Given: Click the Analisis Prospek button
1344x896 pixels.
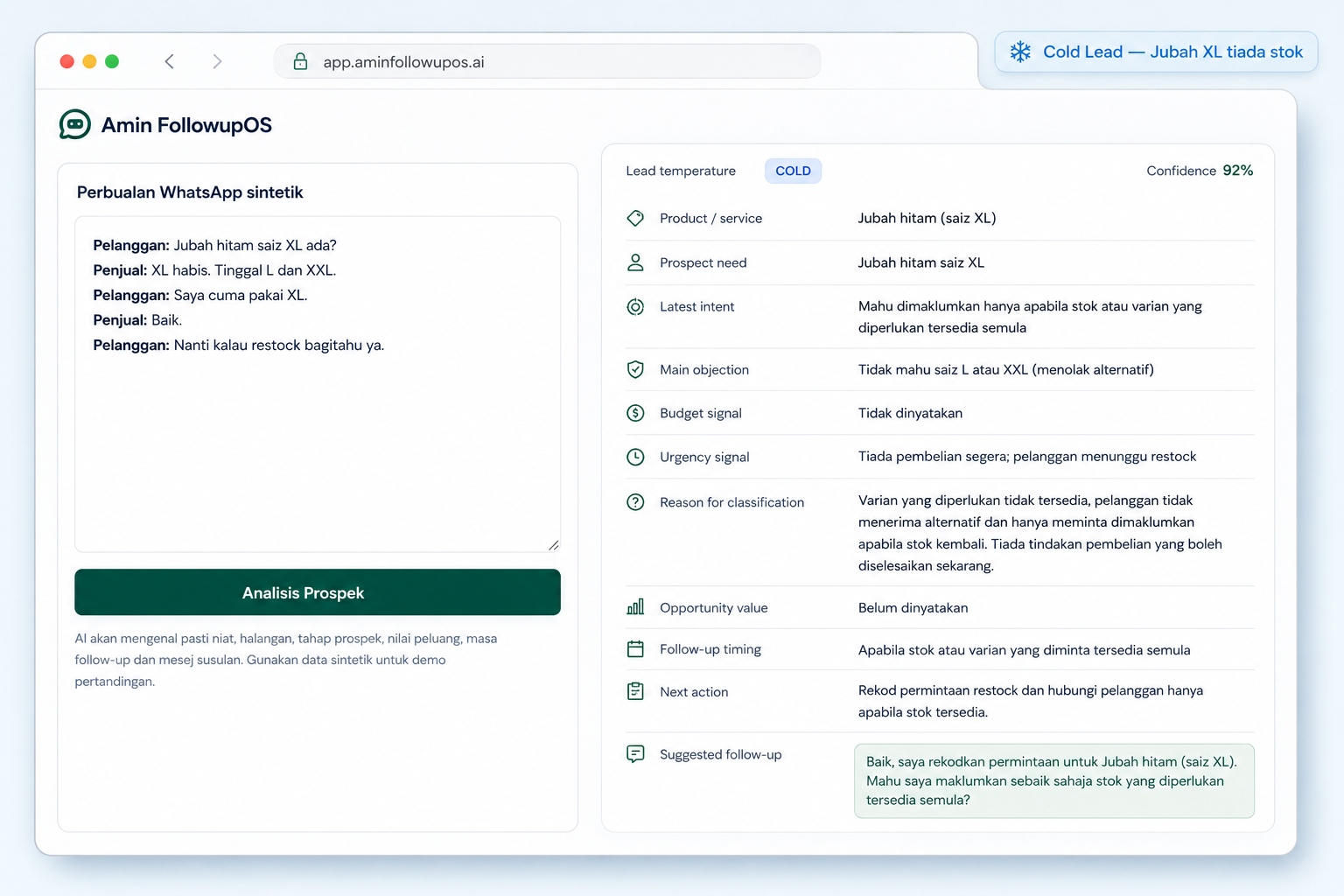Looking at the screenshot, I should point(318,592).
